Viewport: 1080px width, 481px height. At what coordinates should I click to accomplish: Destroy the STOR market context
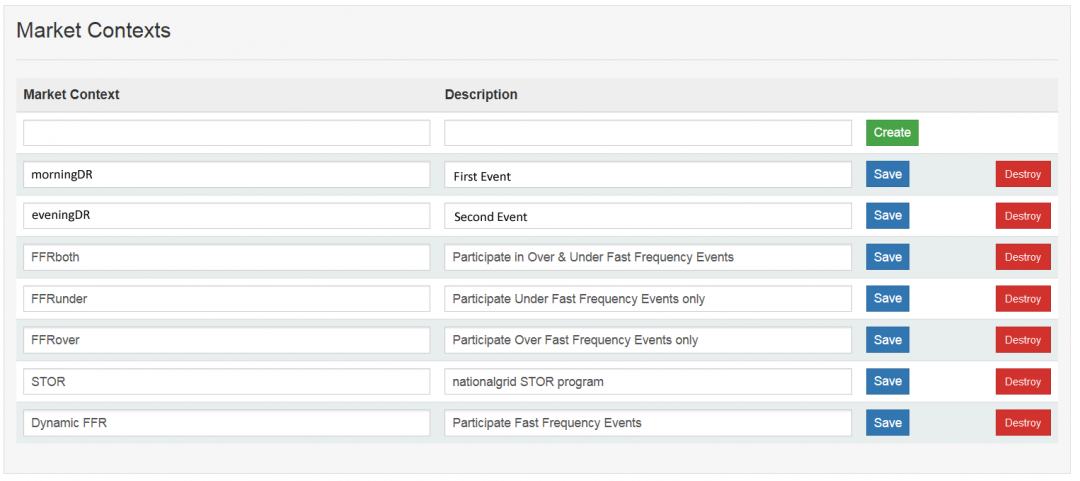1022,382
